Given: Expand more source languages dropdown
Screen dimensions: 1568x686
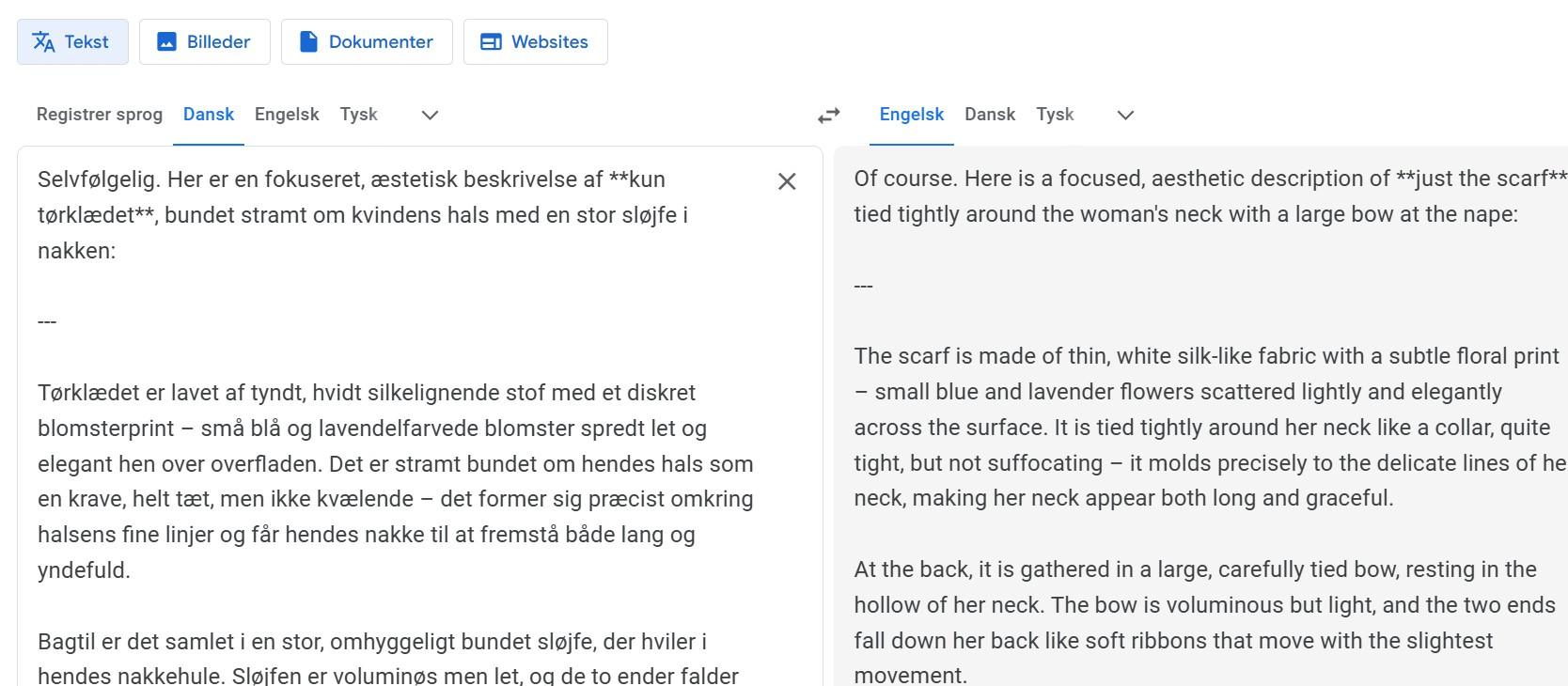Looking at the screenshot, I should [430, 115].
